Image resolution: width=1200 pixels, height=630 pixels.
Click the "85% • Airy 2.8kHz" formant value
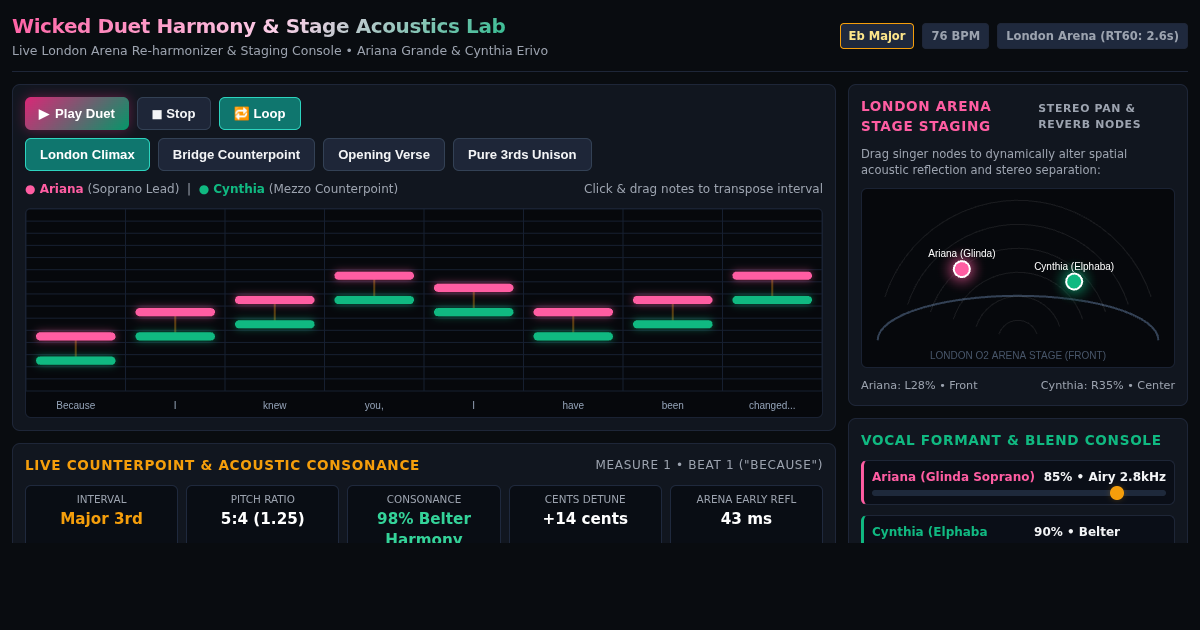tap(1105, 477)
